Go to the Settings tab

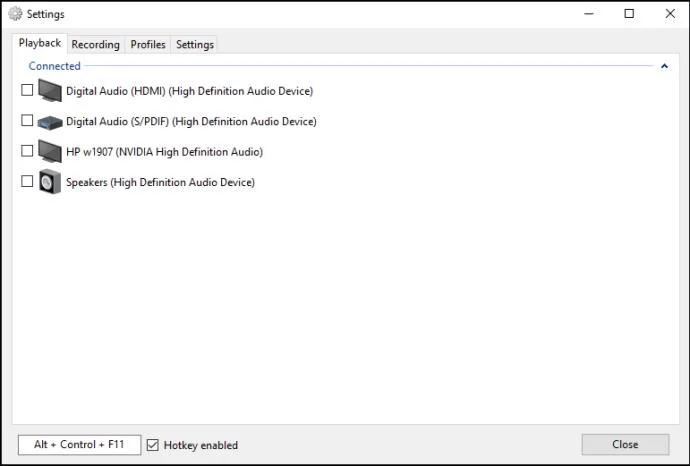click(195, 44)
